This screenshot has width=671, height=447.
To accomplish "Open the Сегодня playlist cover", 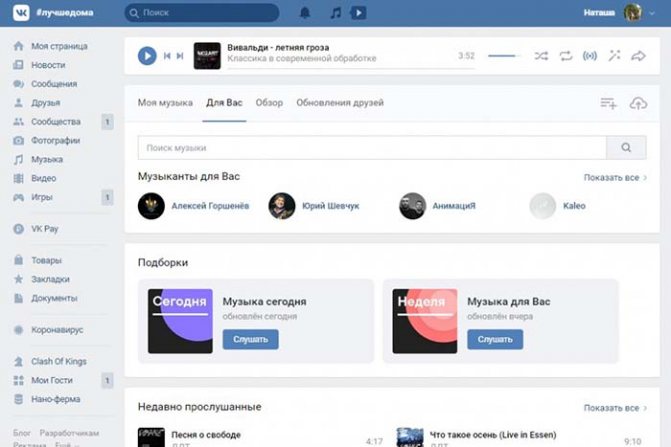I will point(180,321).
